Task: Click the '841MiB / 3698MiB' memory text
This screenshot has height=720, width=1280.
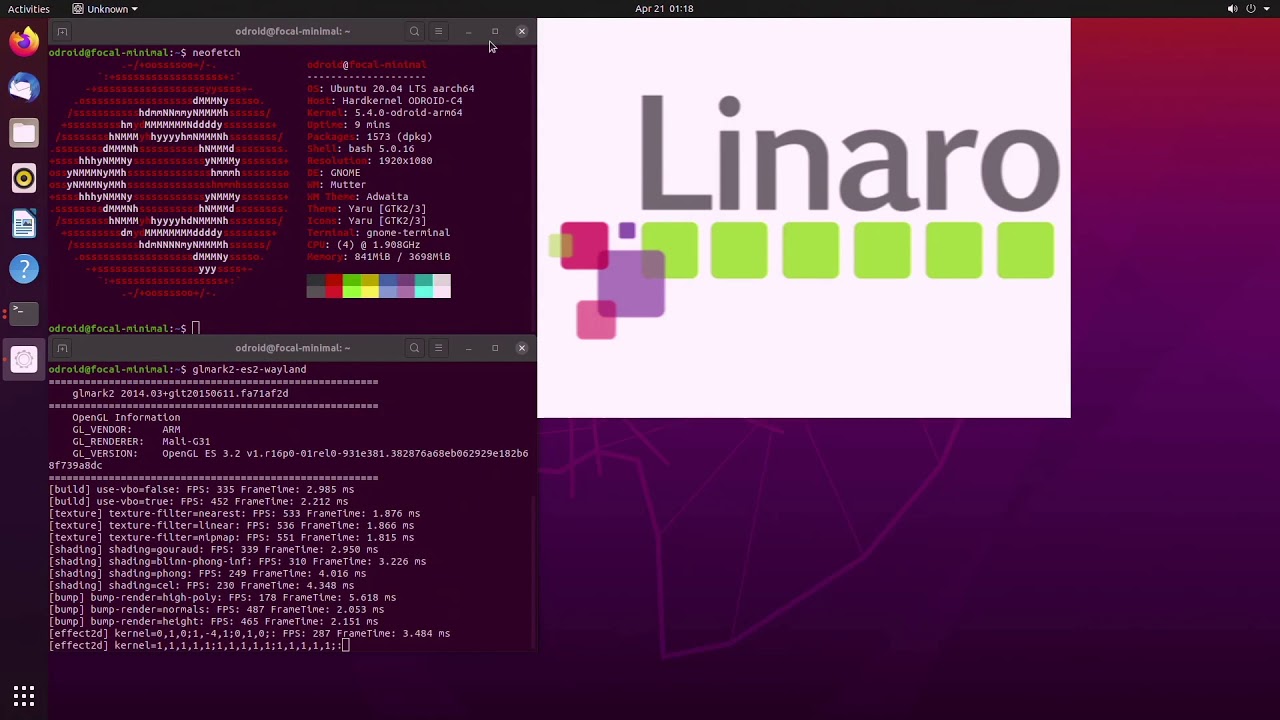Action: point(402,256)
